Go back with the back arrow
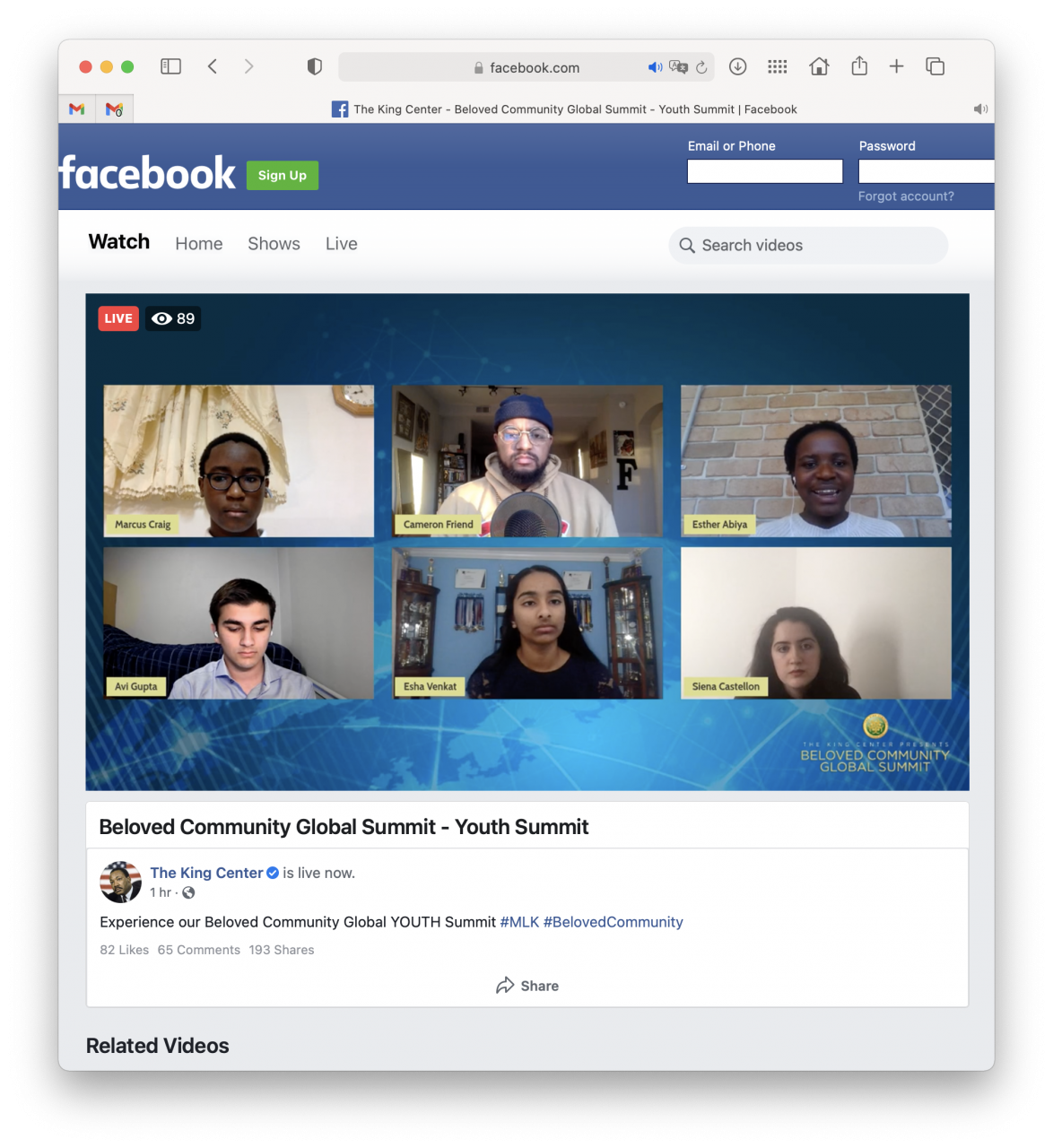Screen dimensions: 1053x1148 [x=213, y=66]
